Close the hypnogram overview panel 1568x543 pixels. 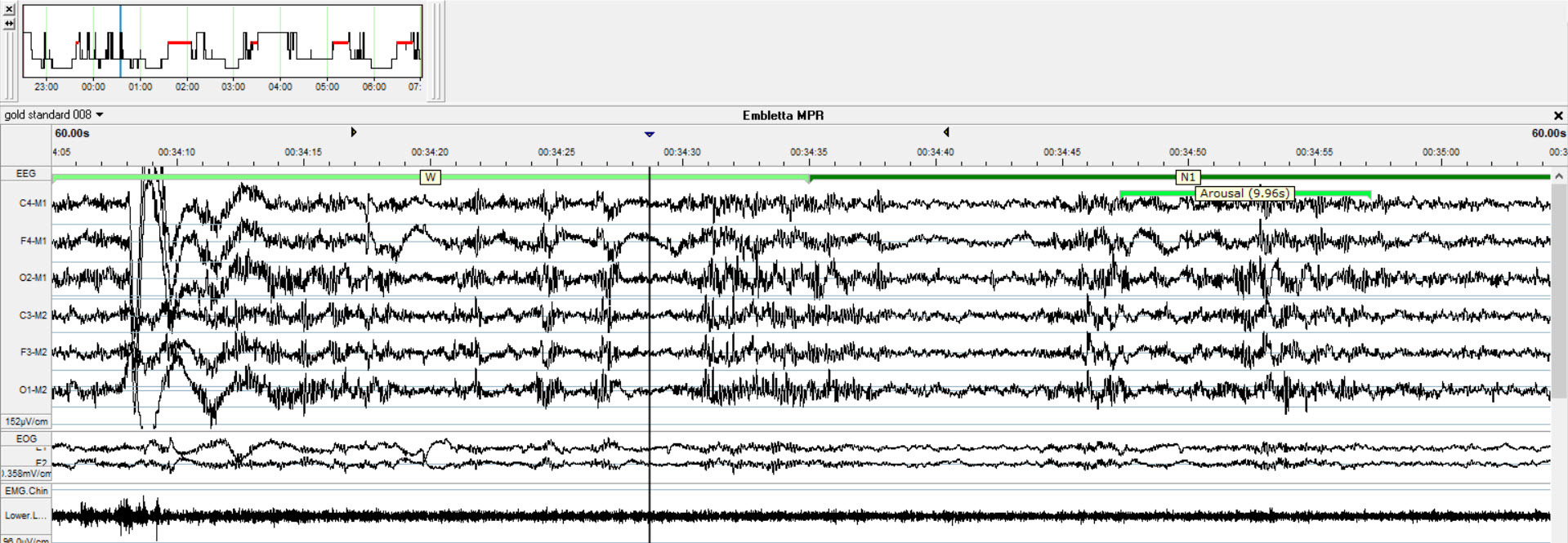(x=9, y=9)
